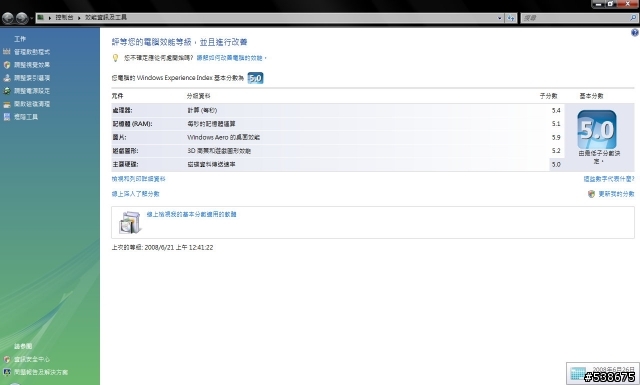Open 管理啟動程式 (manage startup programs)
640x385 pixels.
click(x=32, y=52)
